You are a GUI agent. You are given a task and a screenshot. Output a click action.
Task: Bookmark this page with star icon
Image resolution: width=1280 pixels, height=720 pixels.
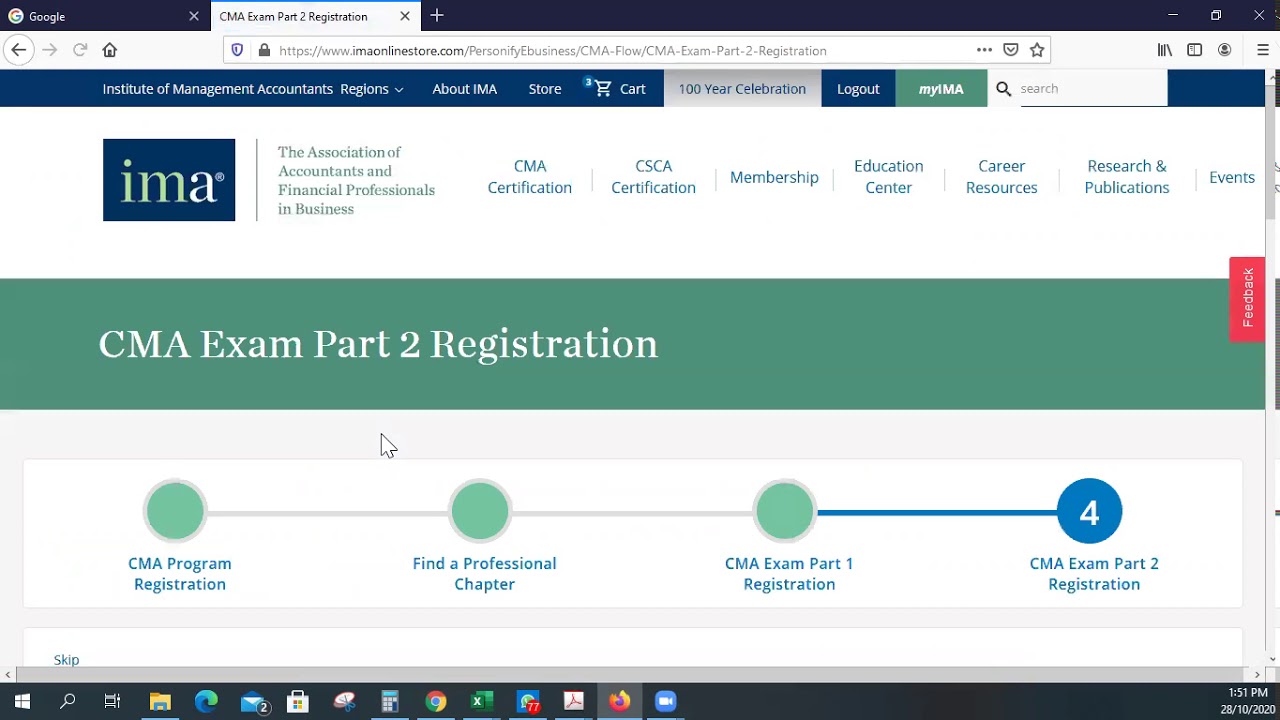tap(1037, 50)
